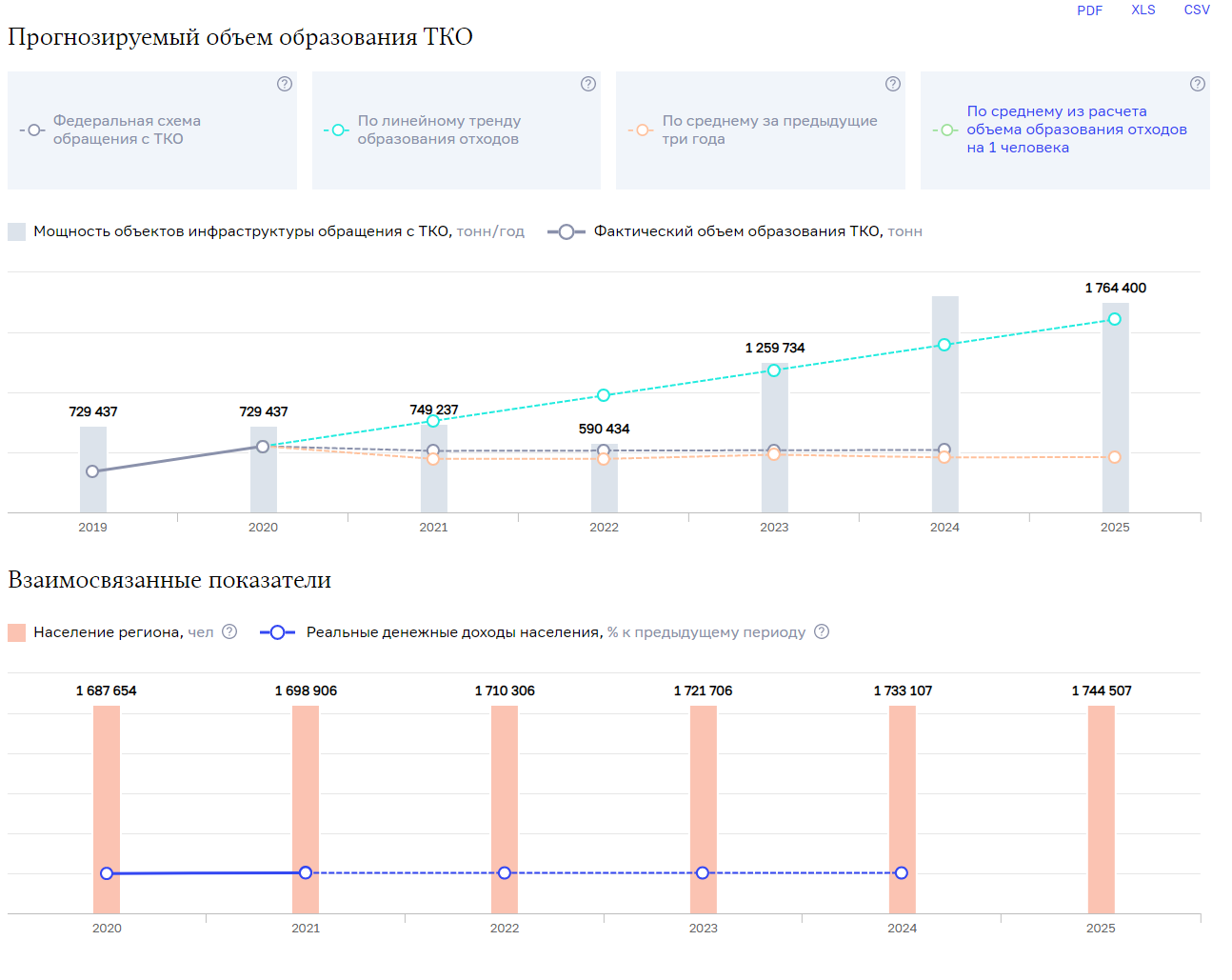The height and width of the screenshot is (980, 1232).
Task: Click the 2022 linear trend data point
Action: (x=604, y=395)
